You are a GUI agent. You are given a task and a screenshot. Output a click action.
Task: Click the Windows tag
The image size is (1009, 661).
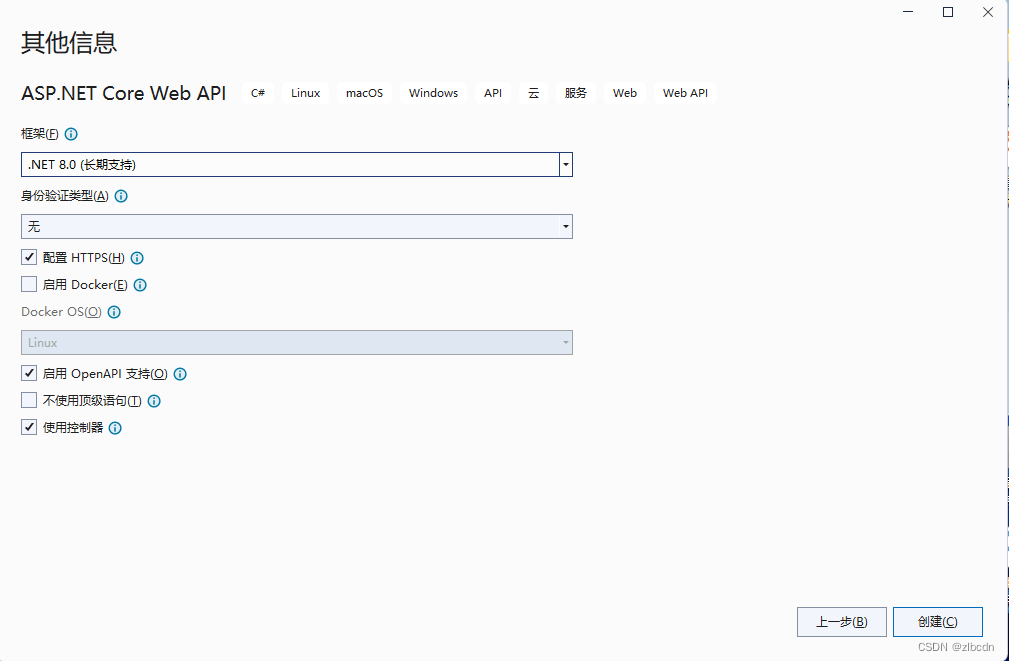[433, 93]
